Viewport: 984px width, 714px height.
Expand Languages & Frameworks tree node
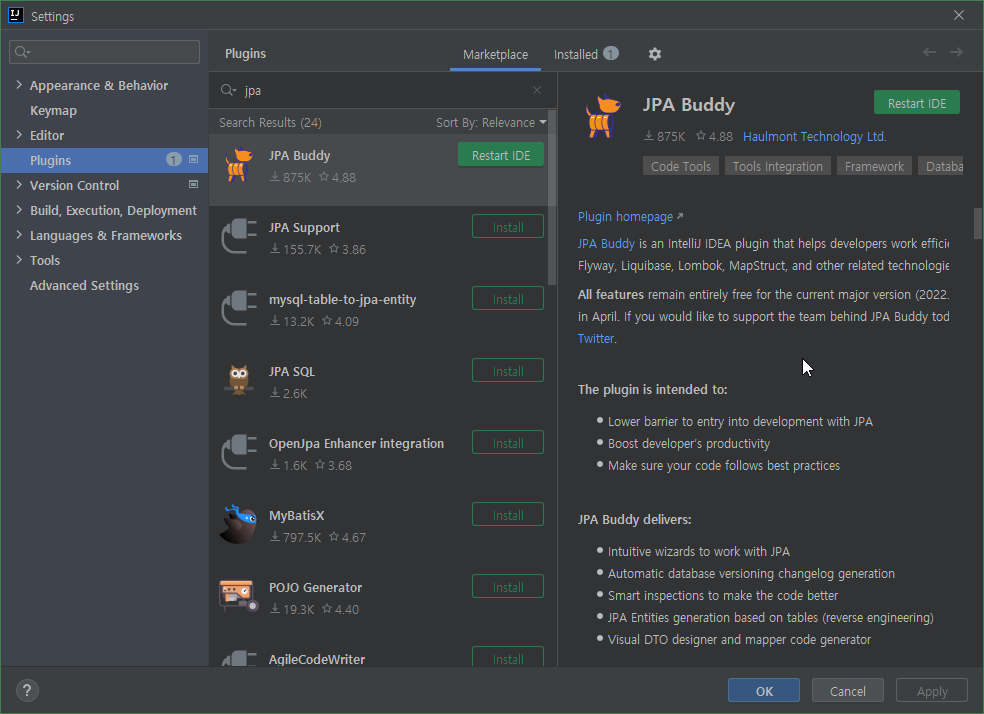pyautogui.click(x=19, y=235)
